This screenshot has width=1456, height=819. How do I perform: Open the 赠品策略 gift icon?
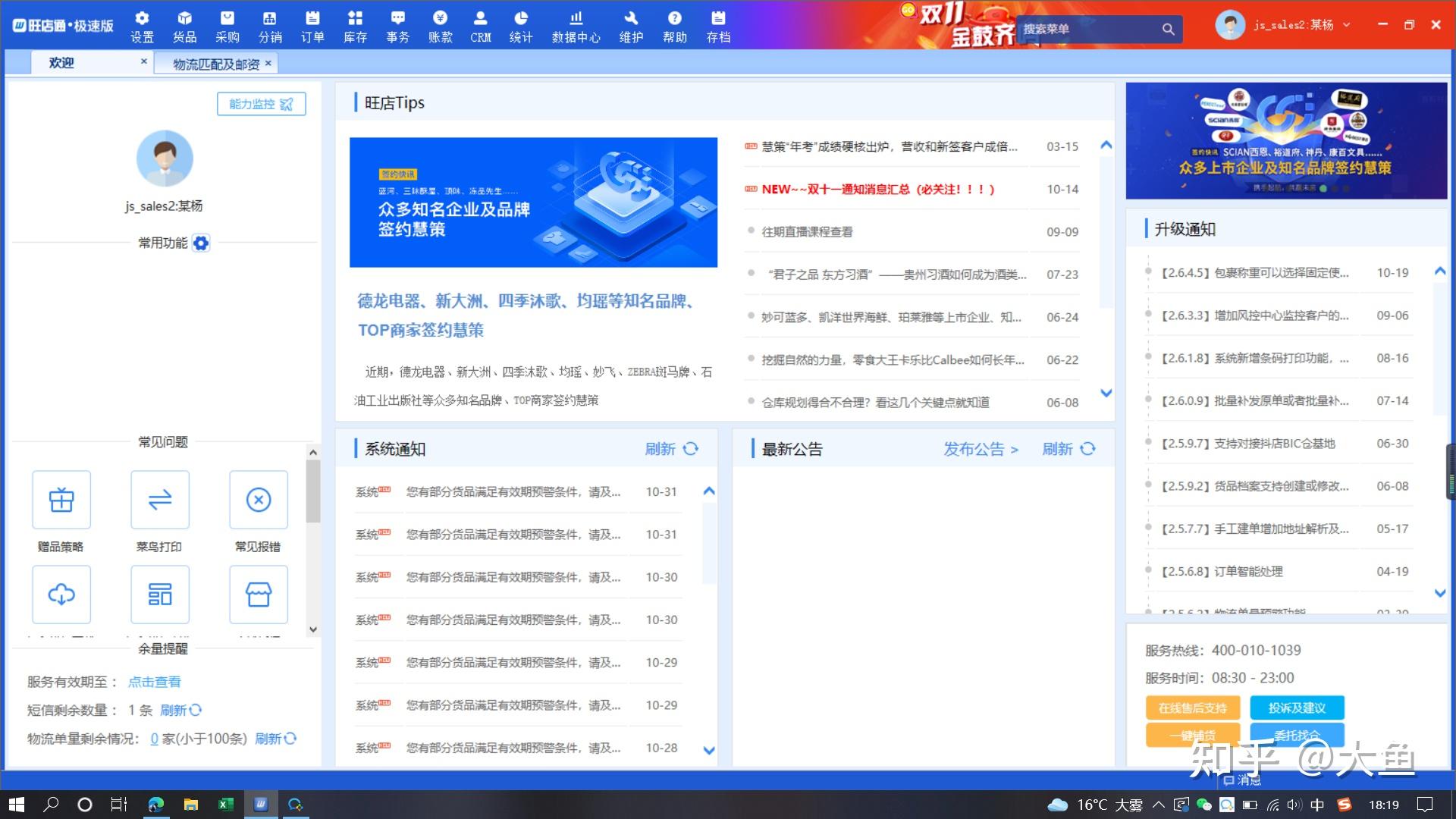tap(61, 500)
